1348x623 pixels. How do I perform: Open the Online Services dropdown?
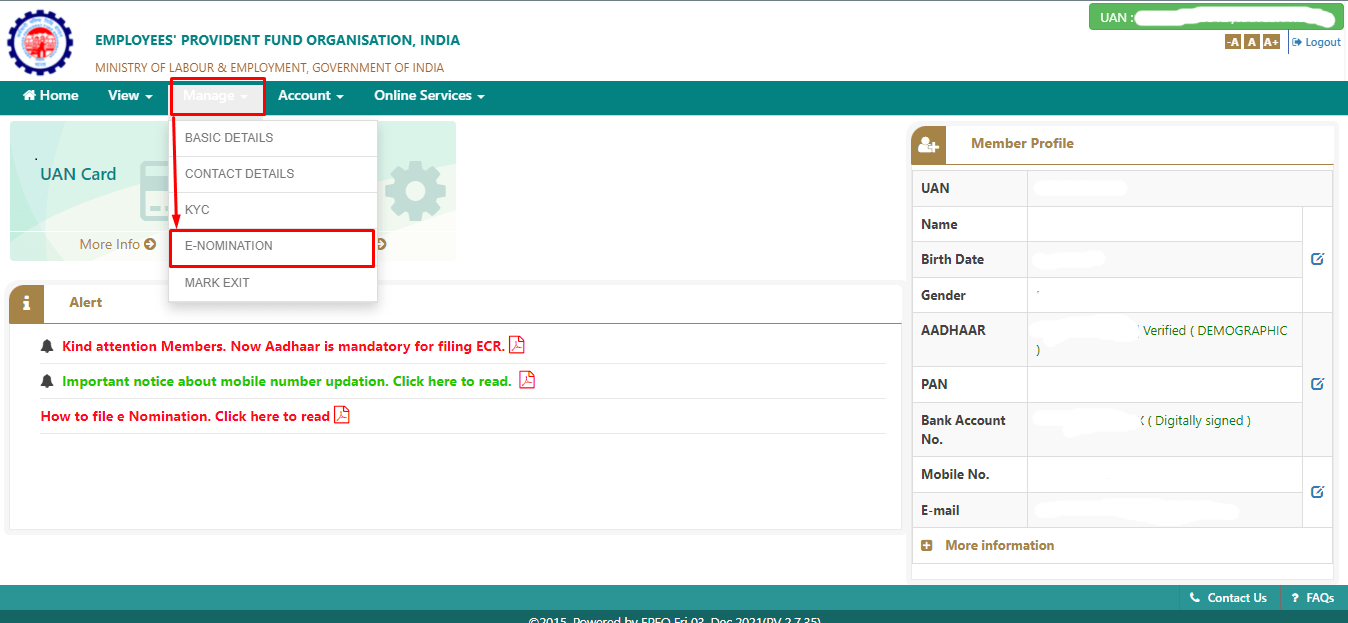click(428, 95)
